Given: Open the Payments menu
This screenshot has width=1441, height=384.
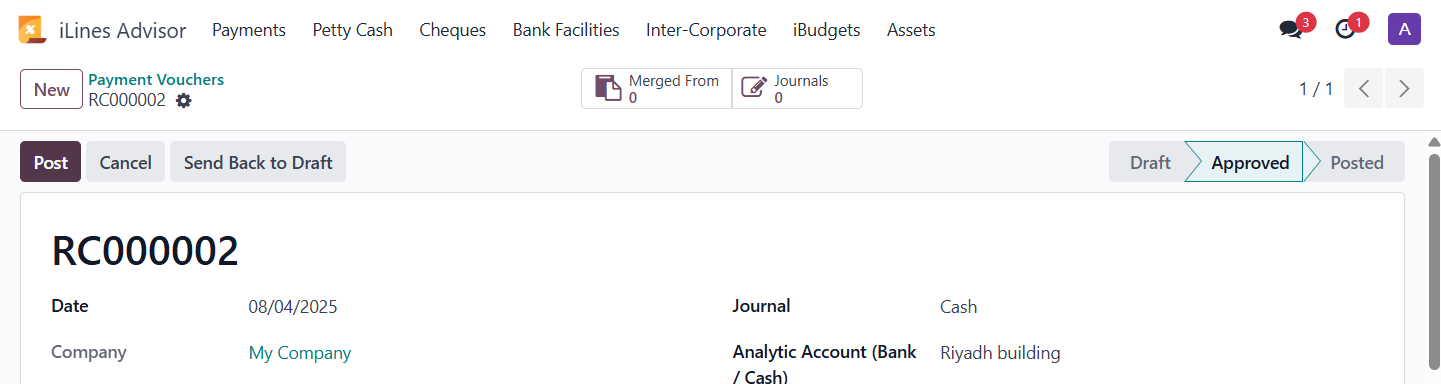Looking at the screenshot, I should click(x=249, y=30).
